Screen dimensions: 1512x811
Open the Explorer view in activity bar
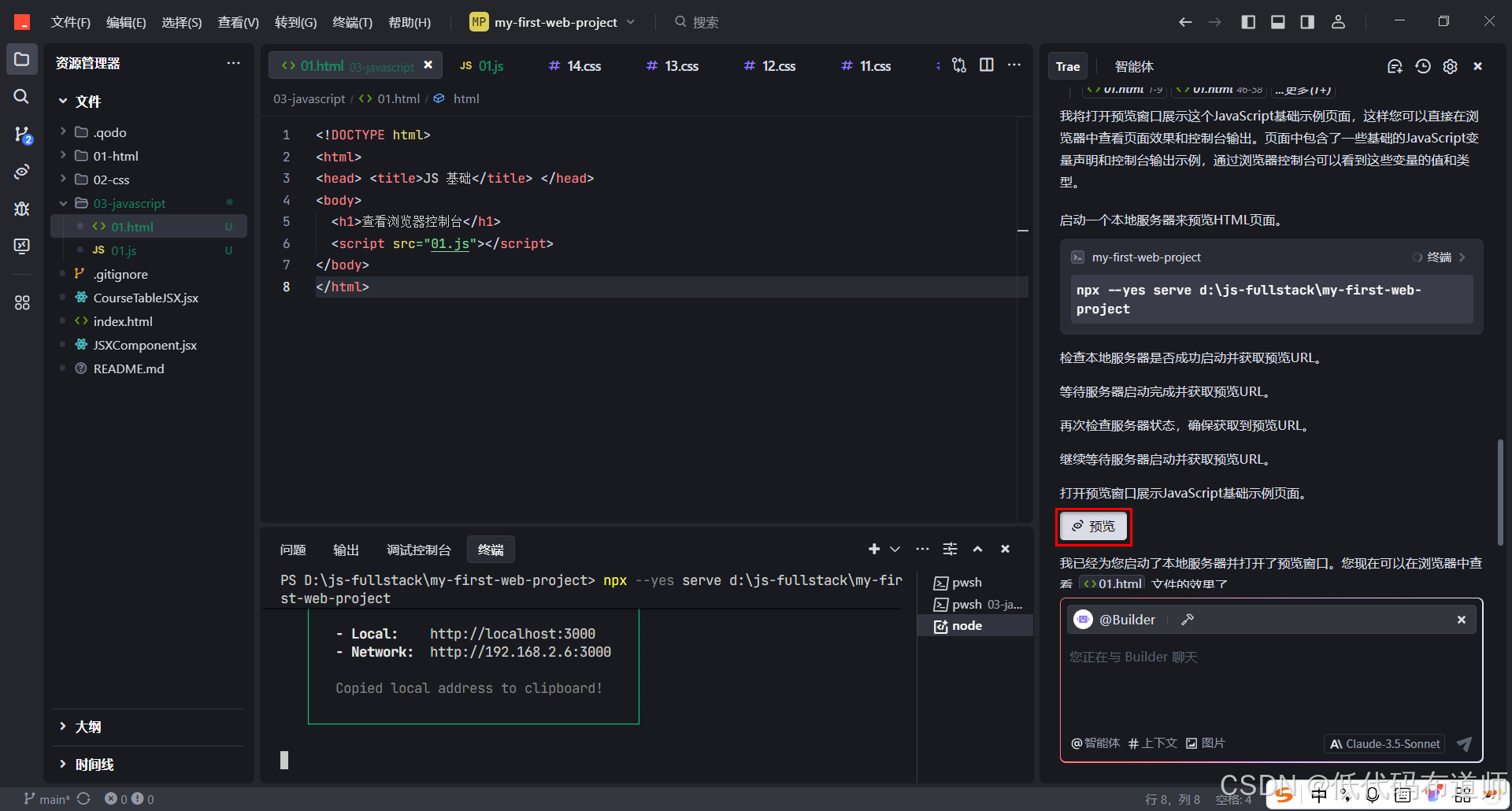[x=21, y=60]
